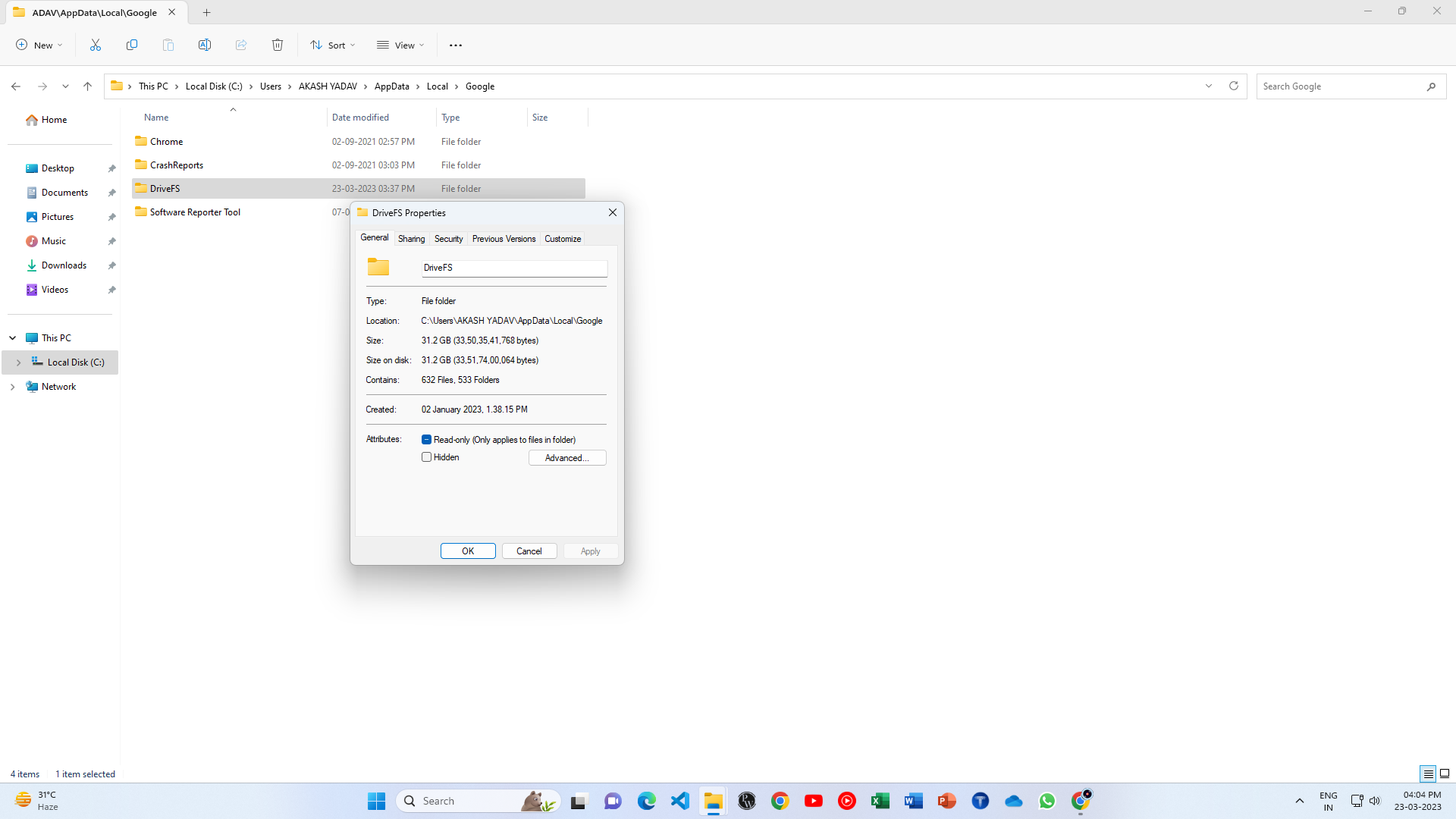Expand Local Disk (C:) tree node

tap(19, 362)
